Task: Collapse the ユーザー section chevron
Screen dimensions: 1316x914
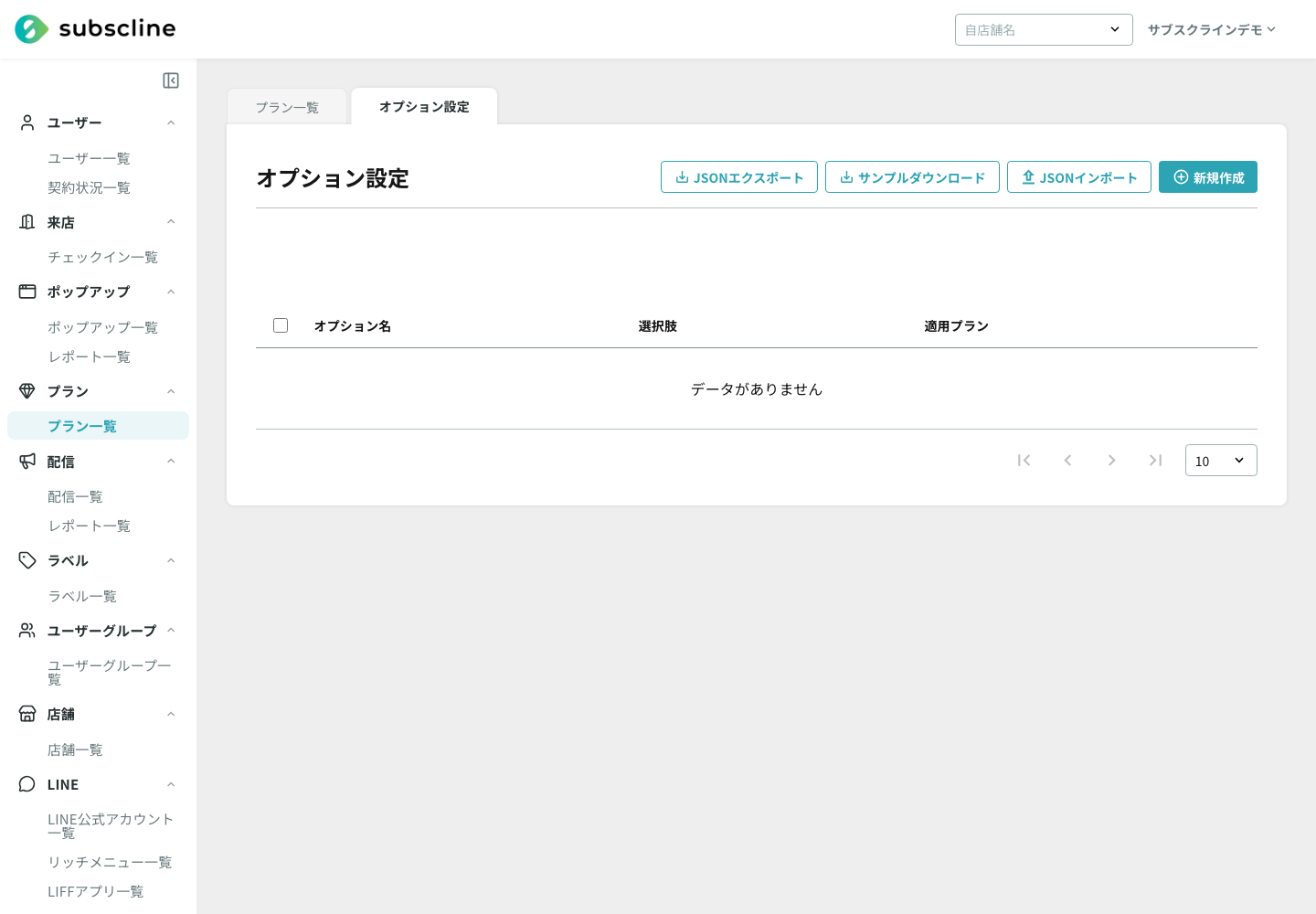Action: point(171,122)
